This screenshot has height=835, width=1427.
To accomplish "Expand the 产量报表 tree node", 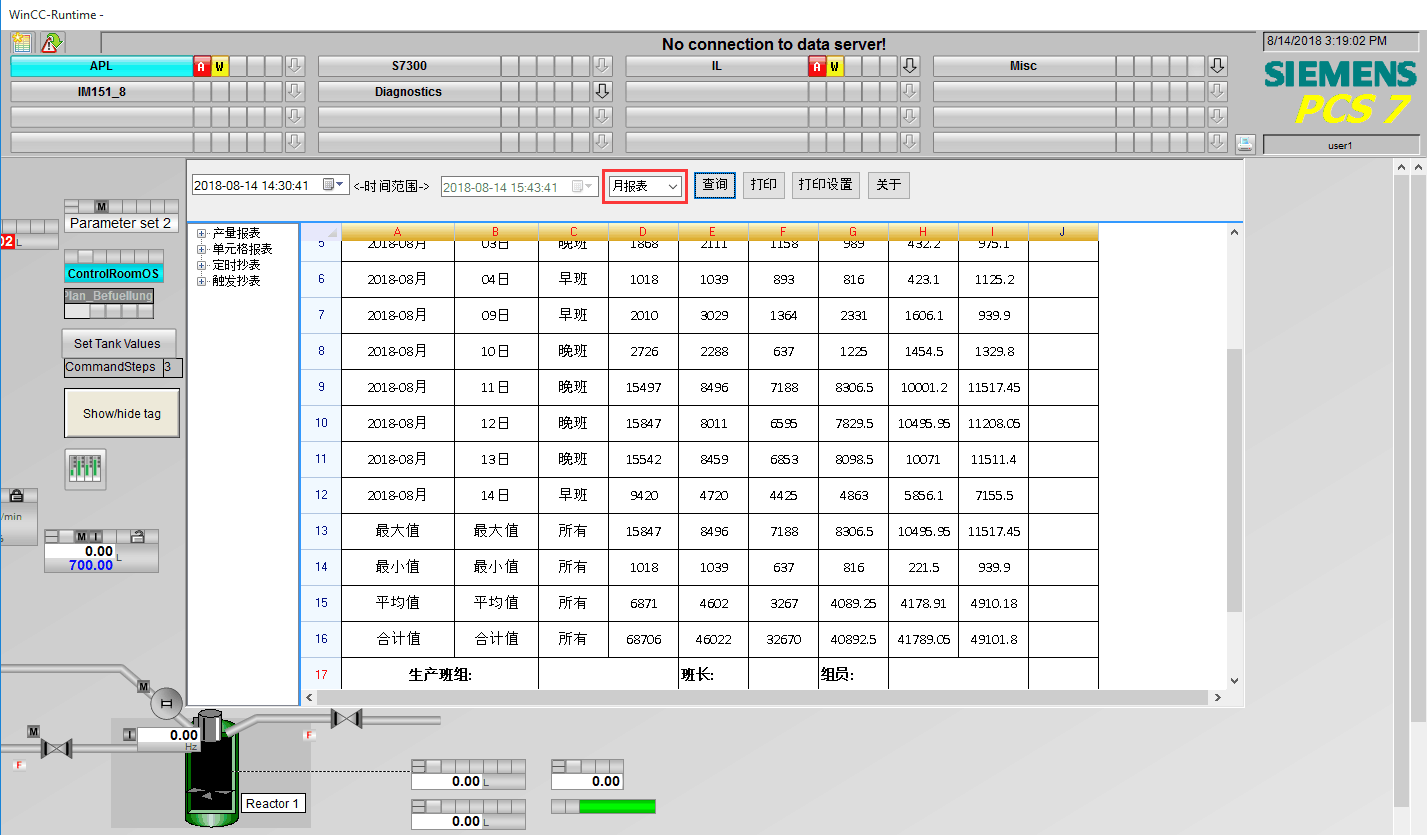I will point(202,233).
